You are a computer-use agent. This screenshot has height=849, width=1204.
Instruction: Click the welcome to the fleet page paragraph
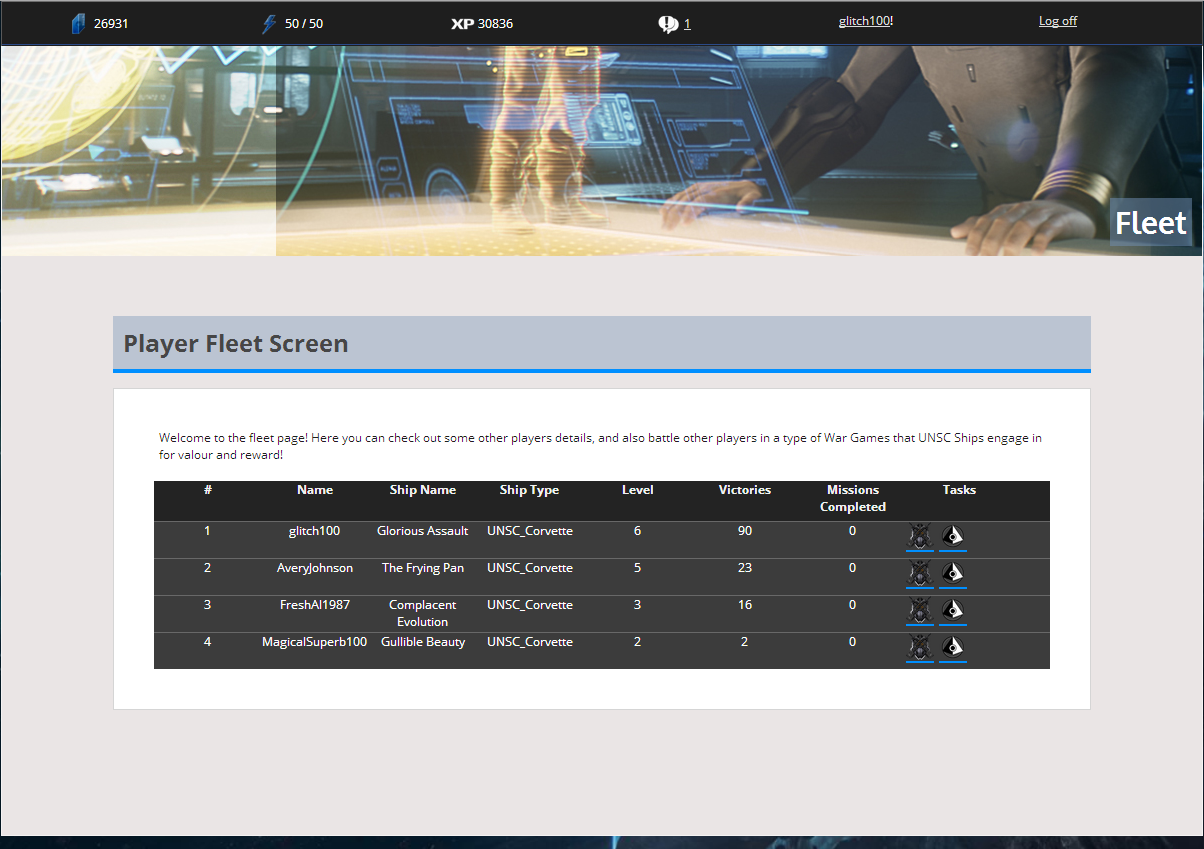point(600,446)
